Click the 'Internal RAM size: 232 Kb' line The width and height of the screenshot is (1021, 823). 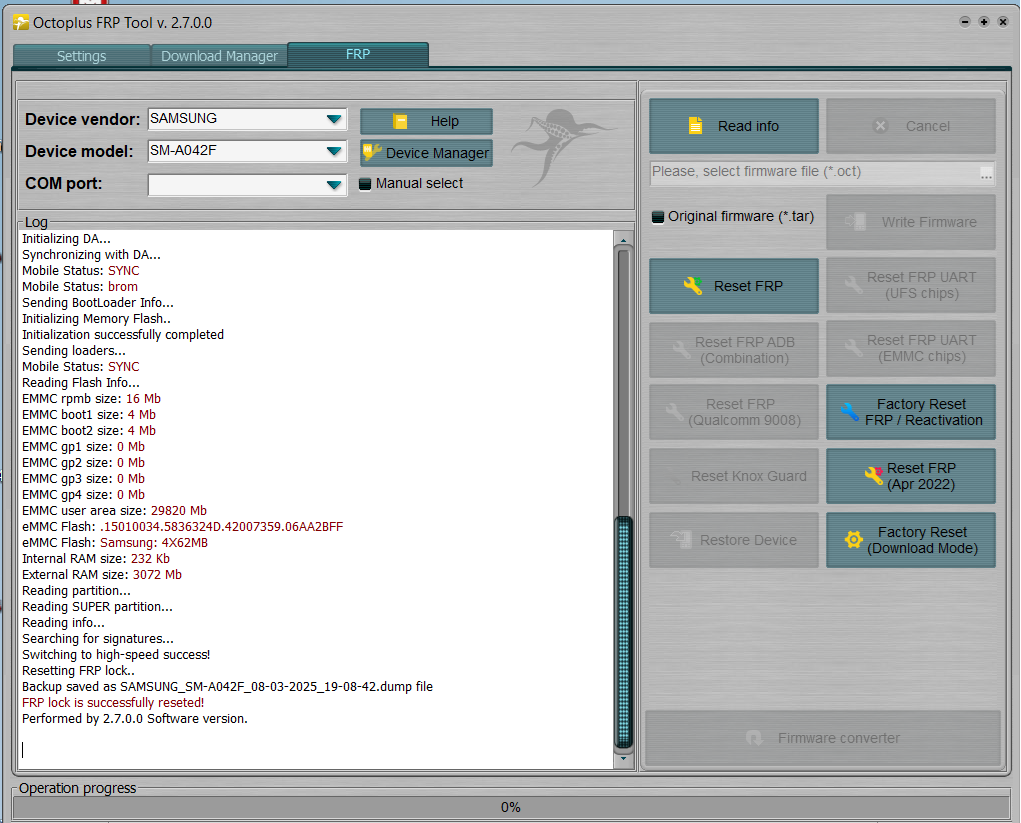tap(96, 559)
